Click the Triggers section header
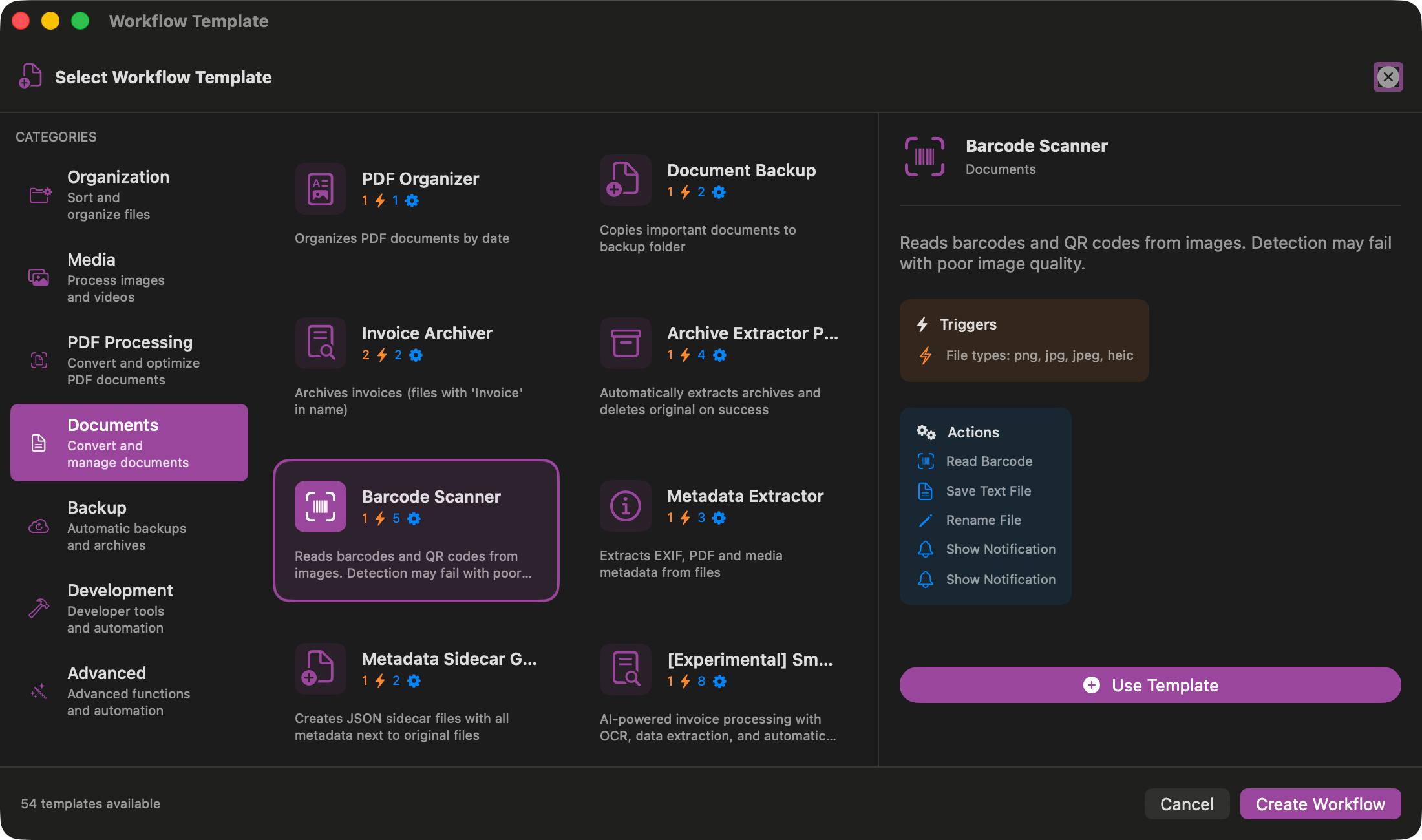The image size is (1422, 840). click(x=968, y=324)
